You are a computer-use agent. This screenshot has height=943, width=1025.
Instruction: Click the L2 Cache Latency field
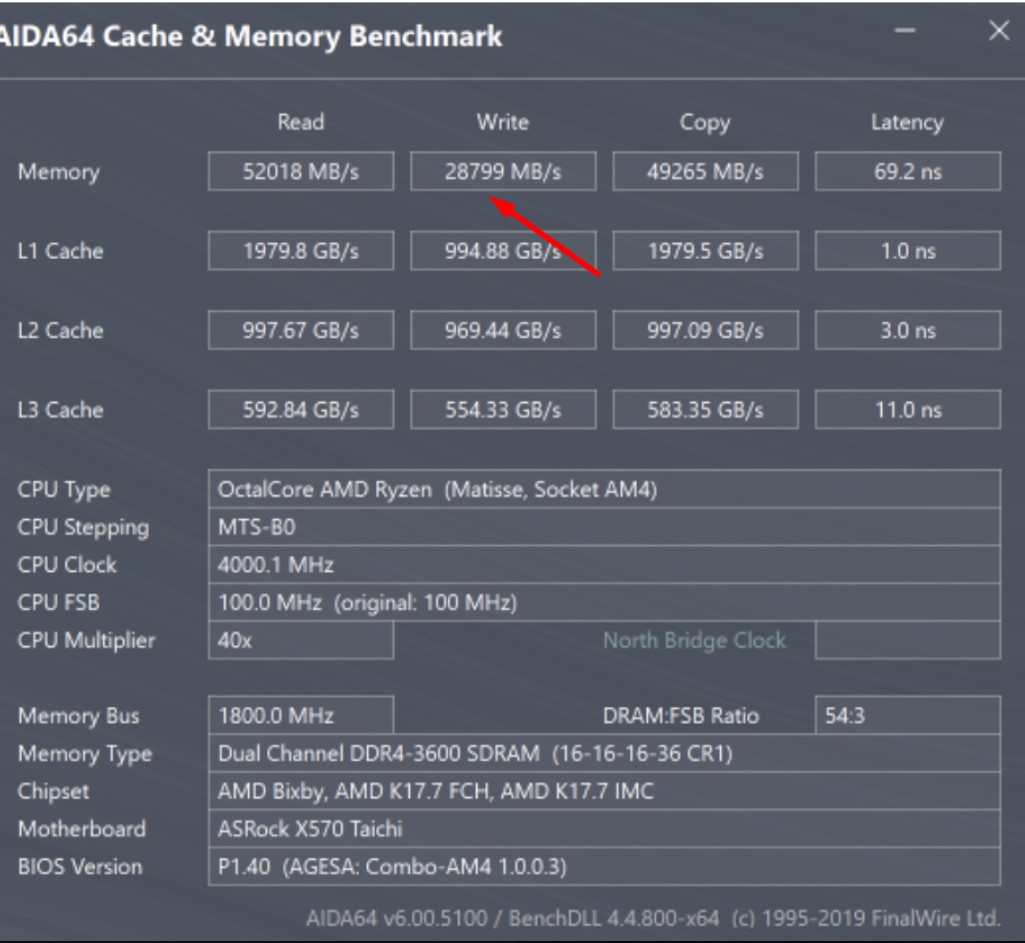pyautogui.click(x=907, y=330)
